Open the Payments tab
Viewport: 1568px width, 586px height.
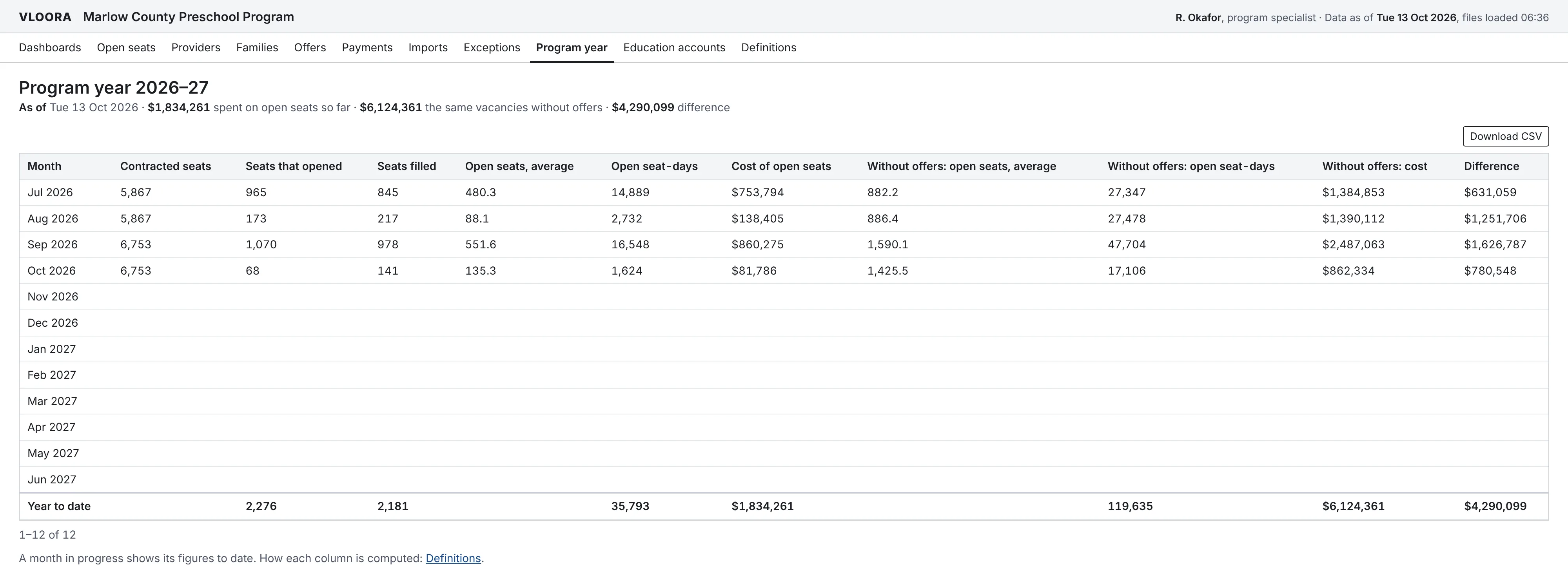pos(367,47)
